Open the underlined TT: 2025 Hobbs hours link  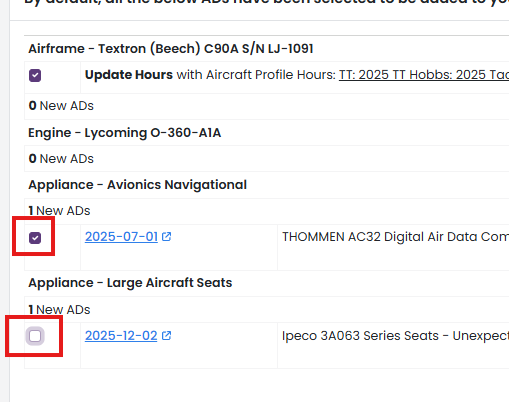(424, 75)
